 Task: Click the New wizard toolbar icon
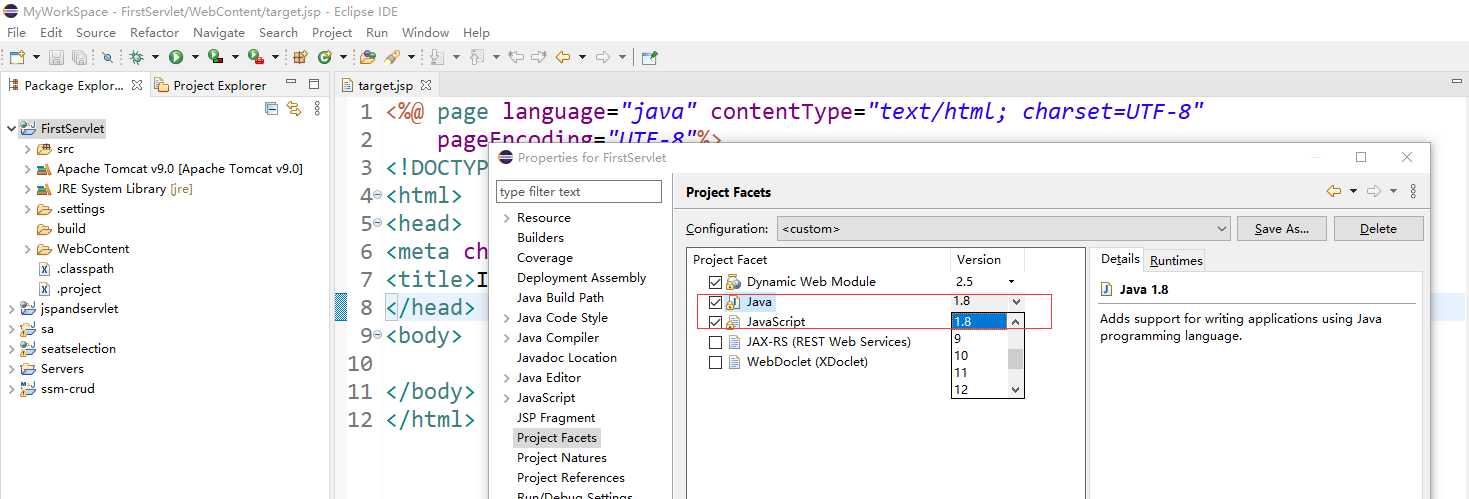tap(17, 57)
